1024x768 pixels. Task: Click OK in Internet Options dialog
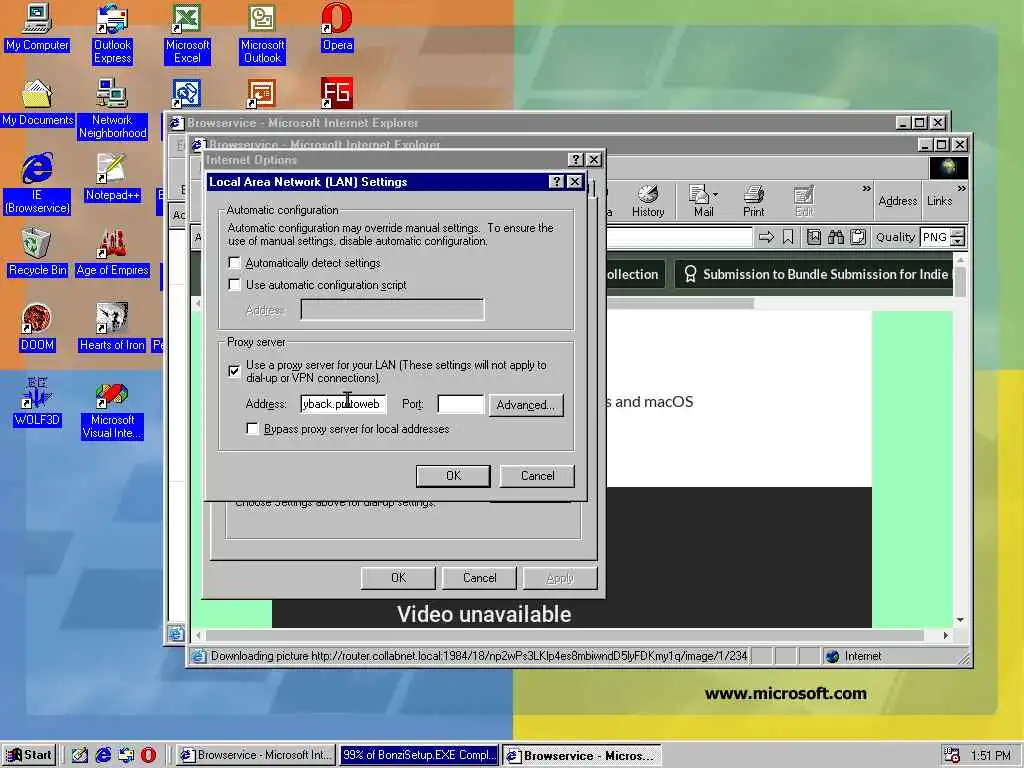[x=398, y=577]
